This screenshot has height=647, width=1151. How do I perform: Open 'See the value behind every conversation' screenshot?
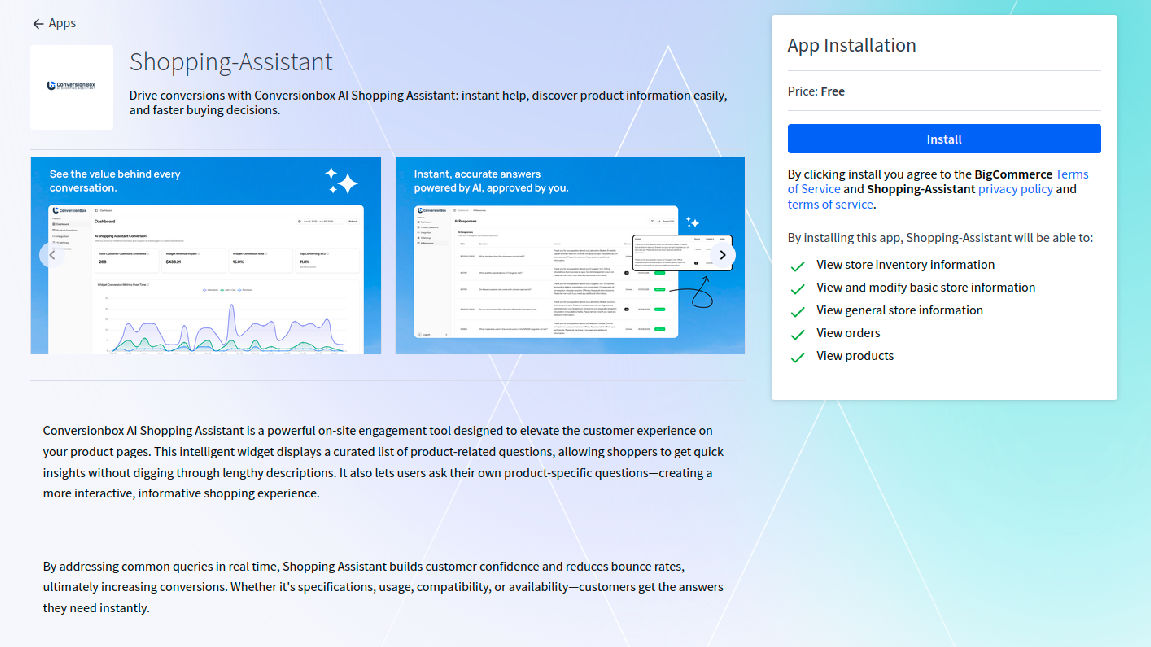[x=206, y=256]
